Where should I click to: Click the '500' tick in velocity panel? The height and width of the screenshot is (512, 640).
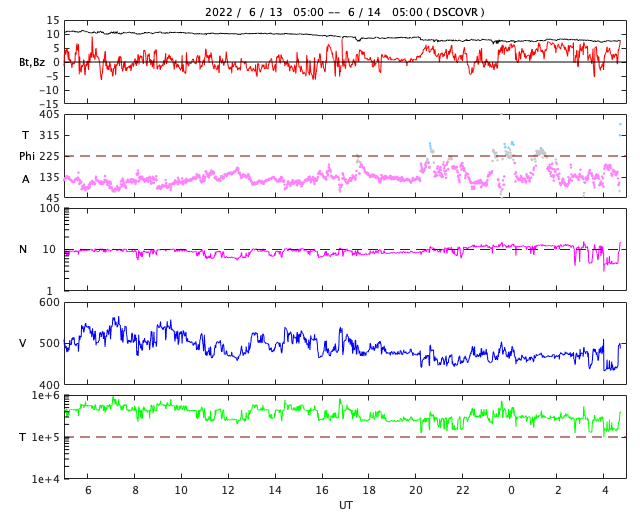pos(49,343)
